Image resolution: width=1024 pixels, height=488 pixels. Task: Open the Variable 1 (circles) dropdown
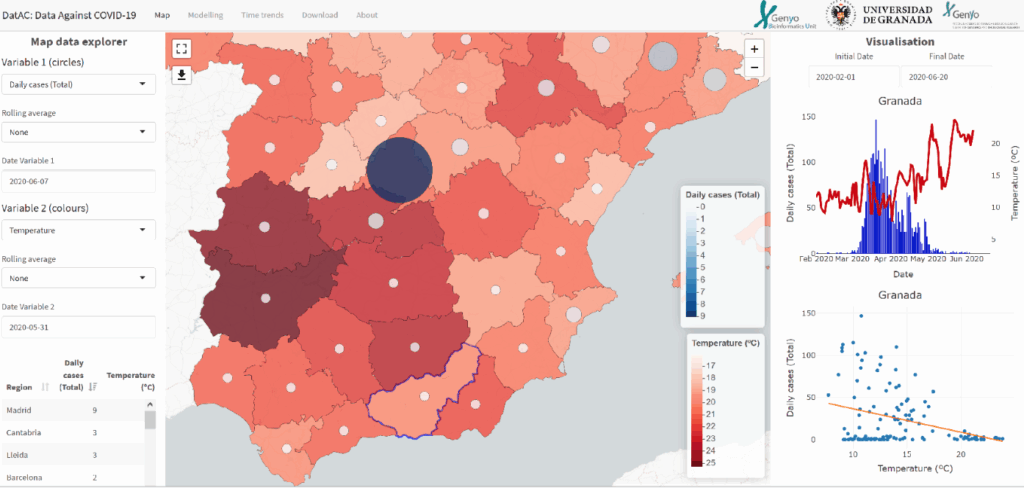[79, 85]
